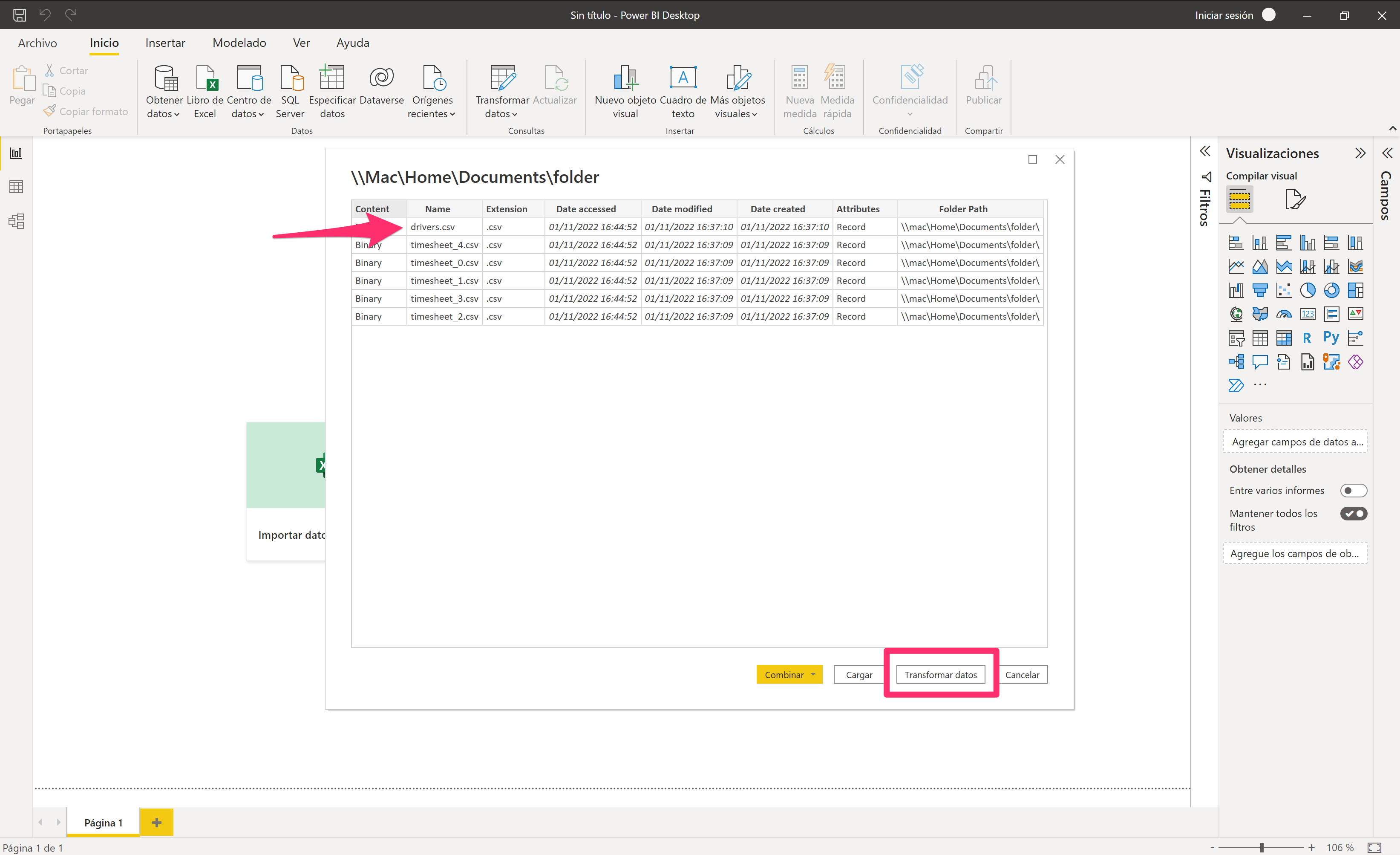
Task: Click the Cargar button
Action: [859, 674]
